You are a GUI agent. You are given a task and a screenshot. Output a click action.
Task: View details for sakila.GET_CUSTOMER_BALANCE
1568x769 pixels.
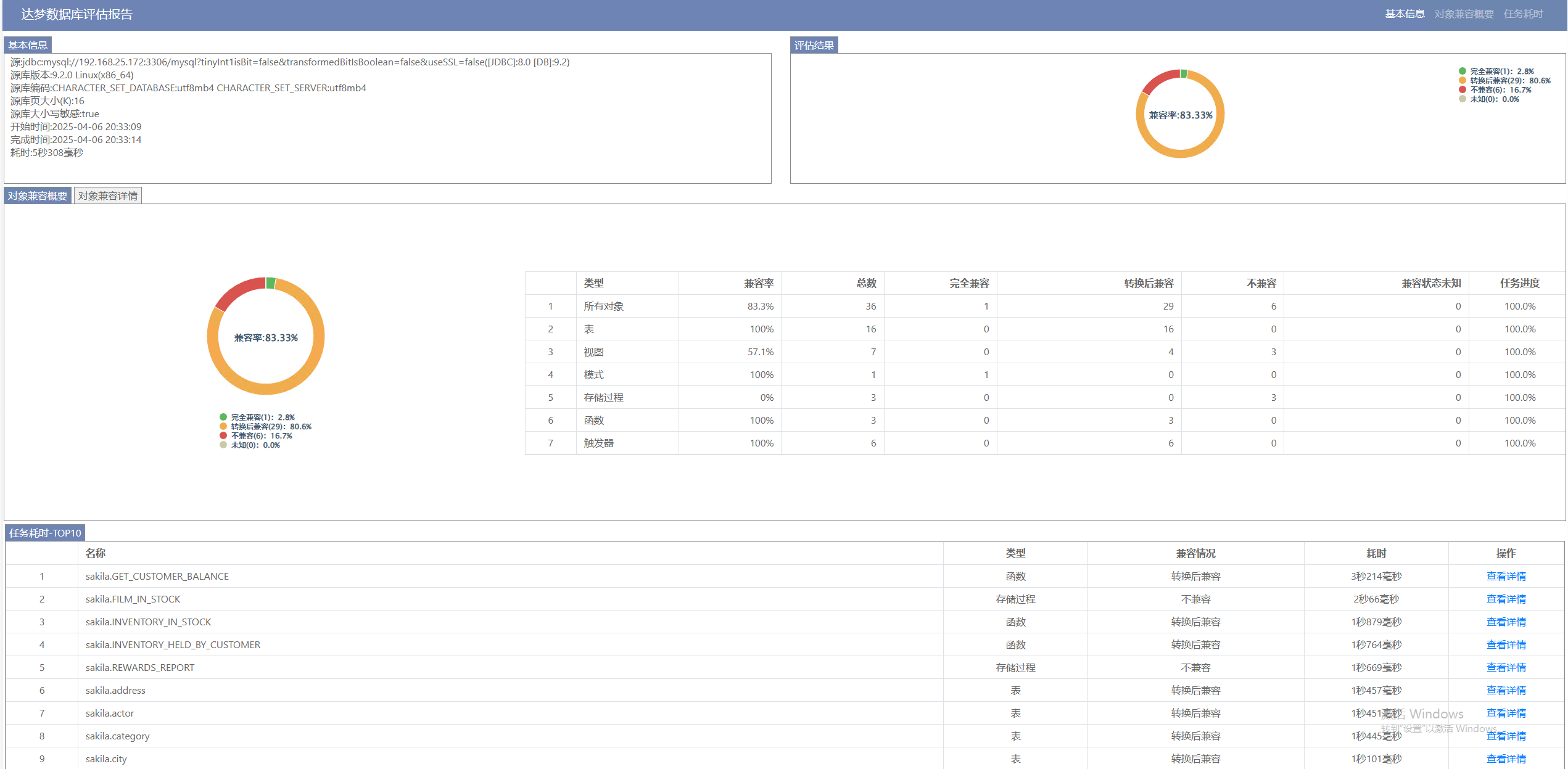(x=1506, y=577)
